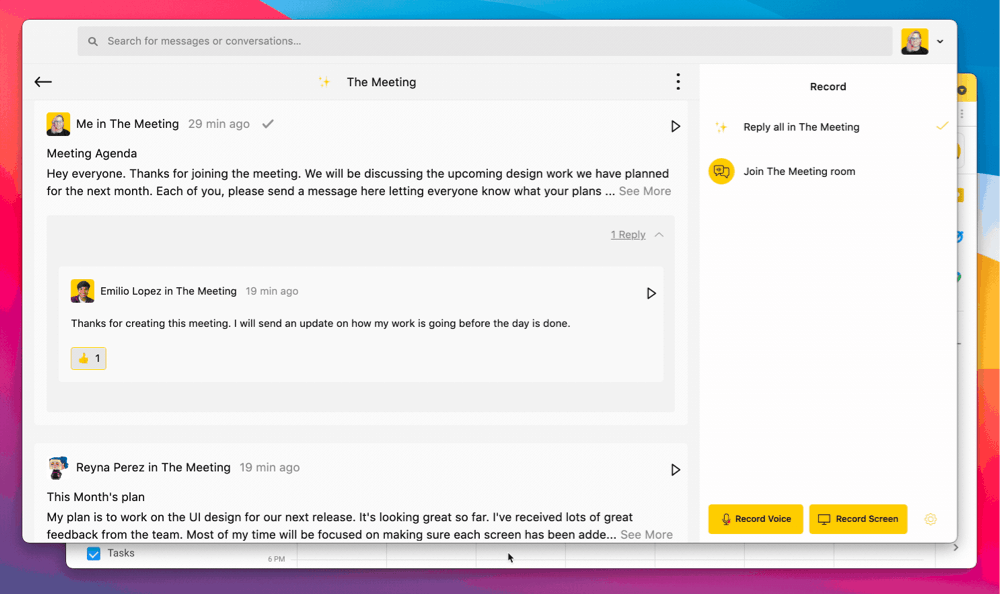Toggle the thumbs-up reaction on Emilio's reply
Screen dimensions: 1000x594
click(x=89, y=359)
